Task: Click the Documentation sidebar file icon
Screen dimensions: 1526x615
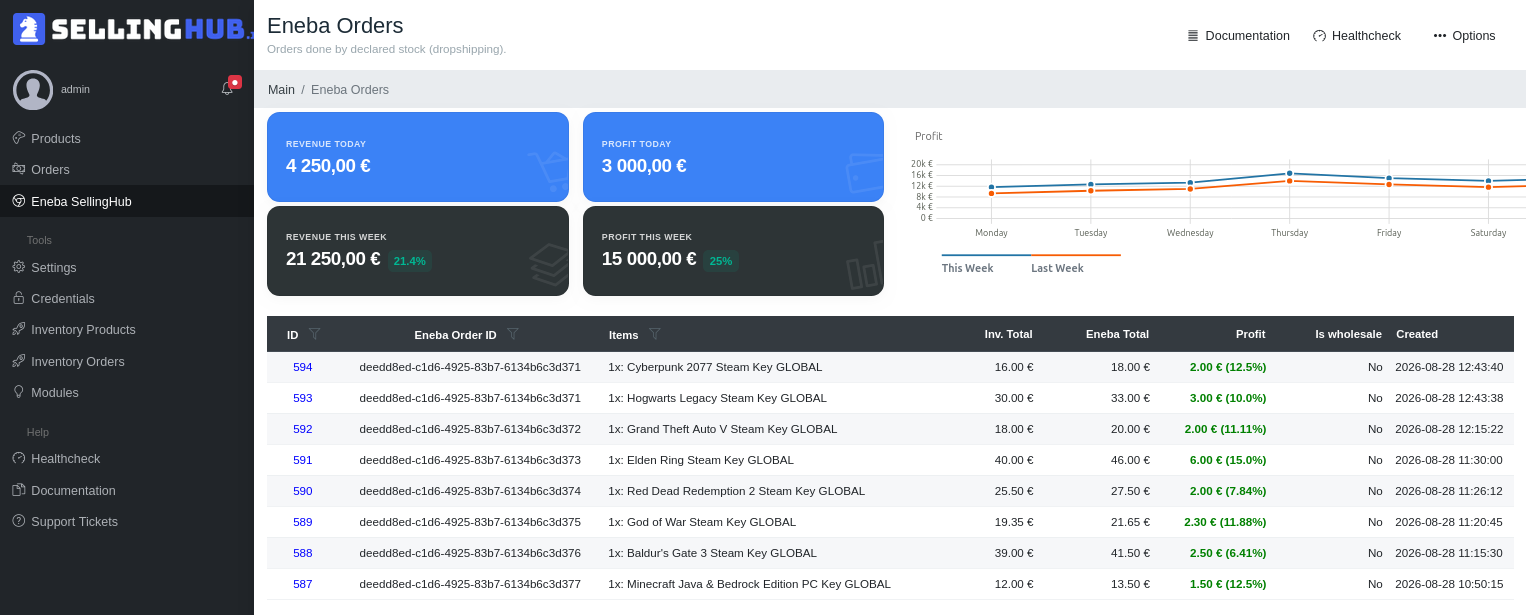Action: click(18, 490)
